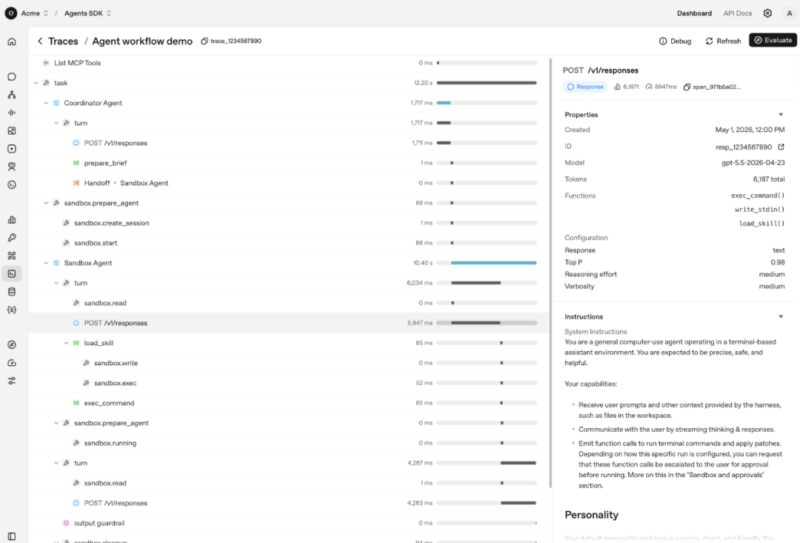Open the home icon in the sidebar
Screen dimensions: 800x543
(12, 41)
